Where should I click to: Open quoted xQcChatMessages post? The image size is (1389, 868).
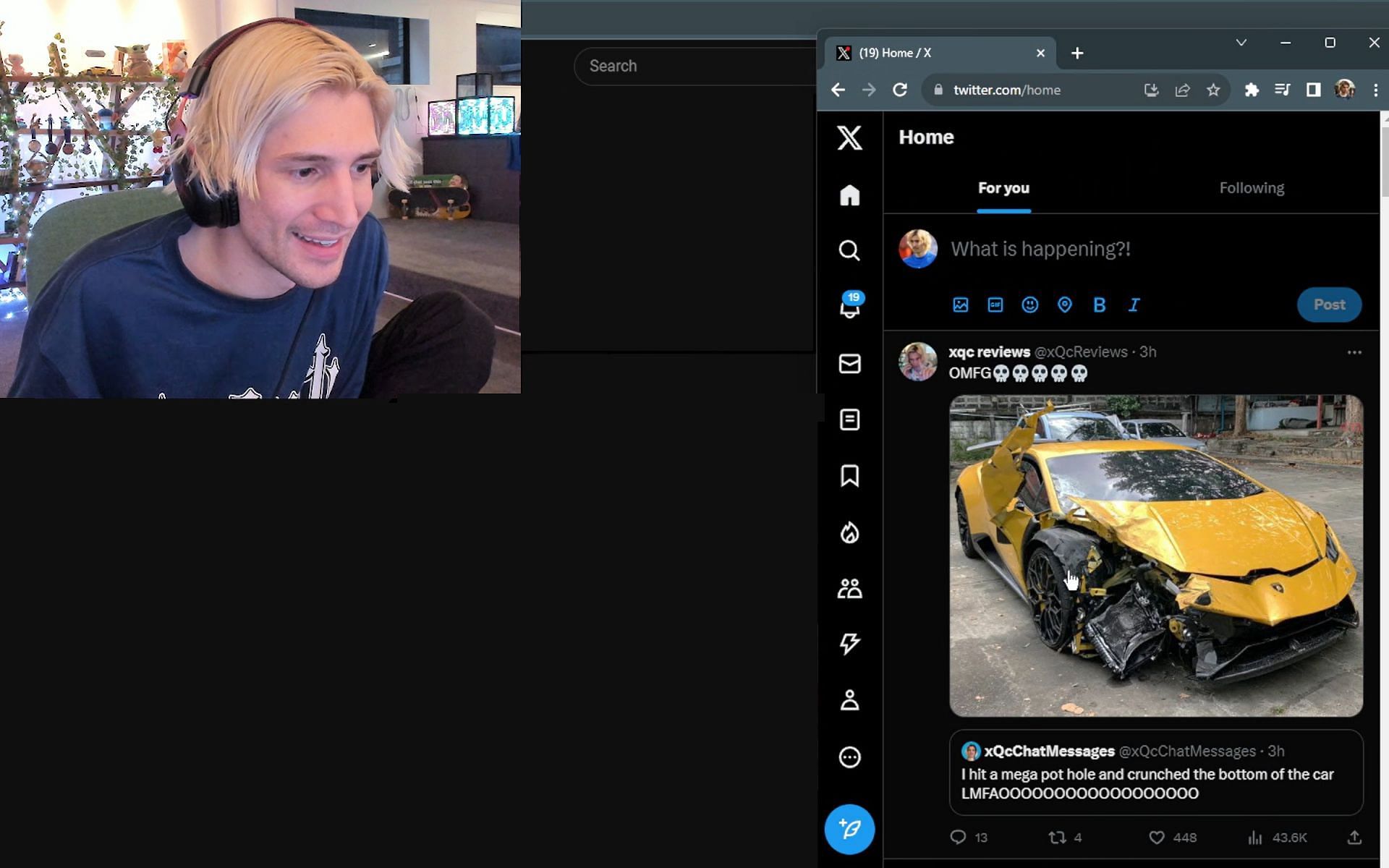1156,772
